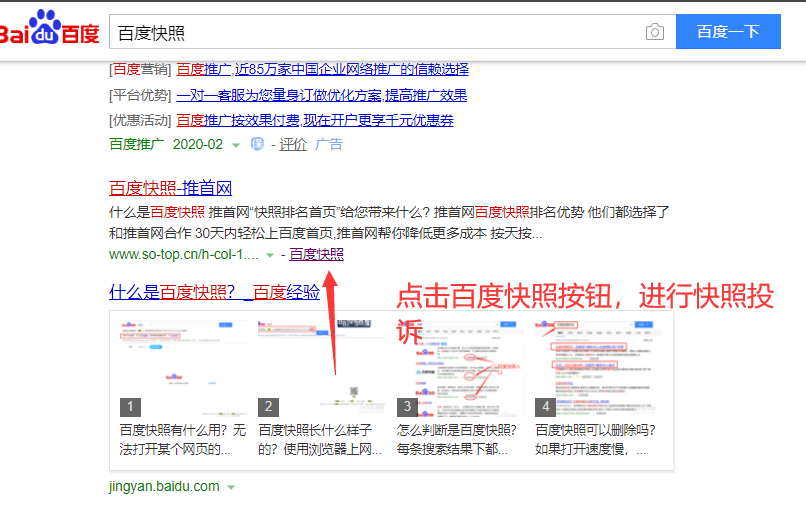Image resolution: width=806 pixels, height=506 pixels.
Task: Open the 百度快照 snapshot link
Action: [x=316, y=255]
